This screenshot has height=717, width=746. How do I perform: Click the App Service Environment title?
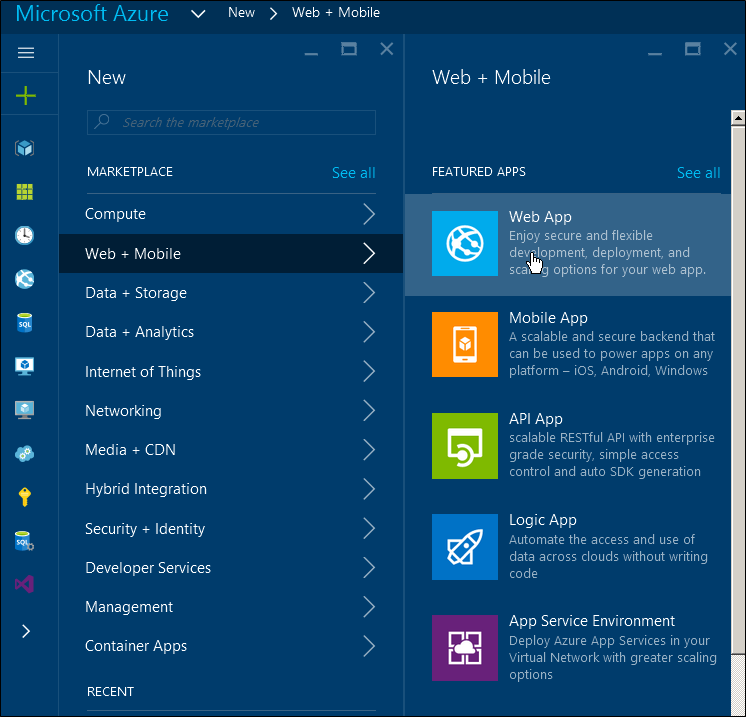tap(592, 621)
